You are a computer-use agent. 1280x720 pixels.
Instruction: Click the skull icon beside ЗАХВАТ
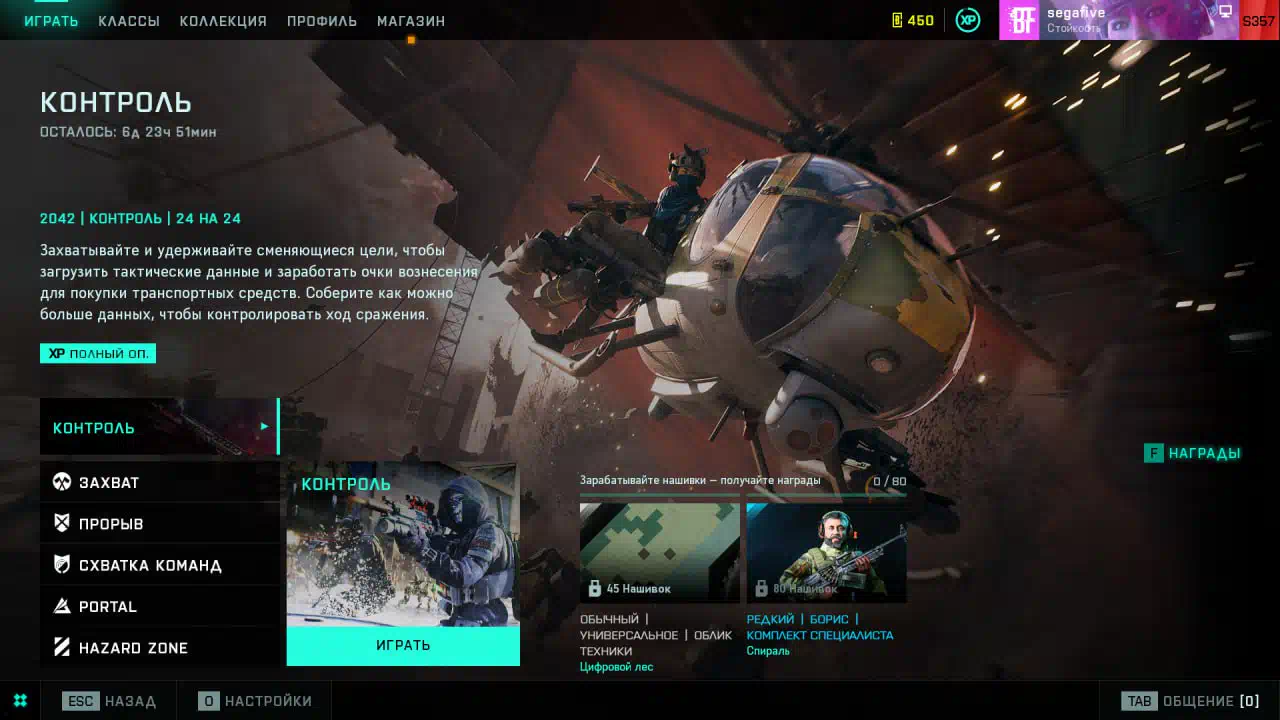(62, 482)
